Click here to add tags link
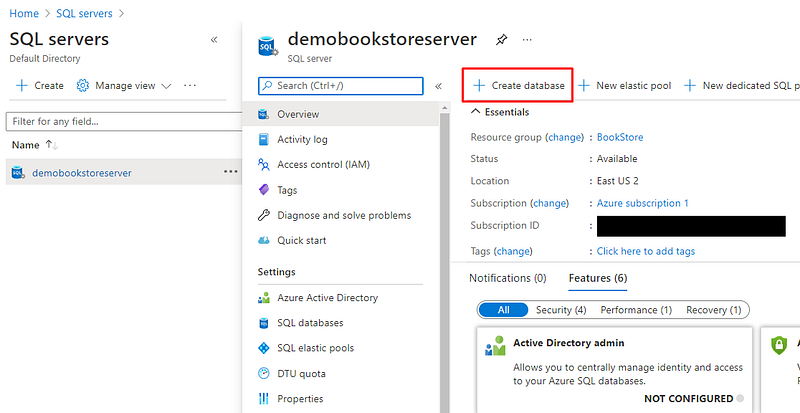The width and height of the screenshot is (800, 413). (646, 251)
